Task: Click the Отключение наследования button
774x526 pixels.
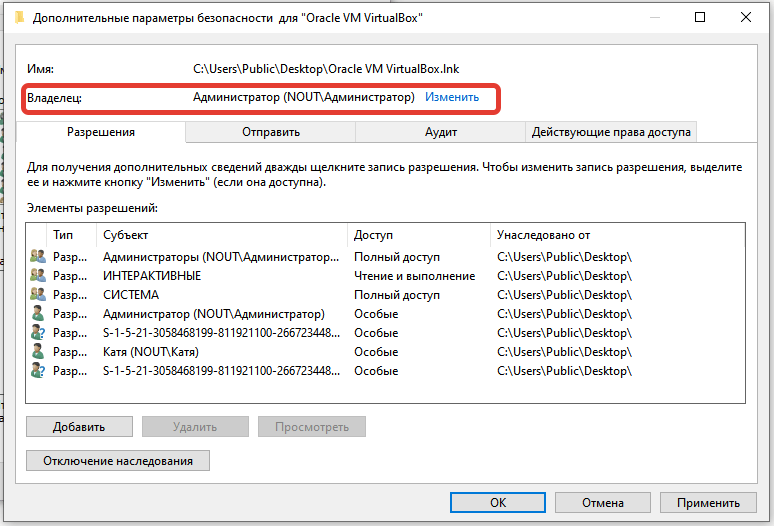Action: pyautogui.click(x=117, y=461)
